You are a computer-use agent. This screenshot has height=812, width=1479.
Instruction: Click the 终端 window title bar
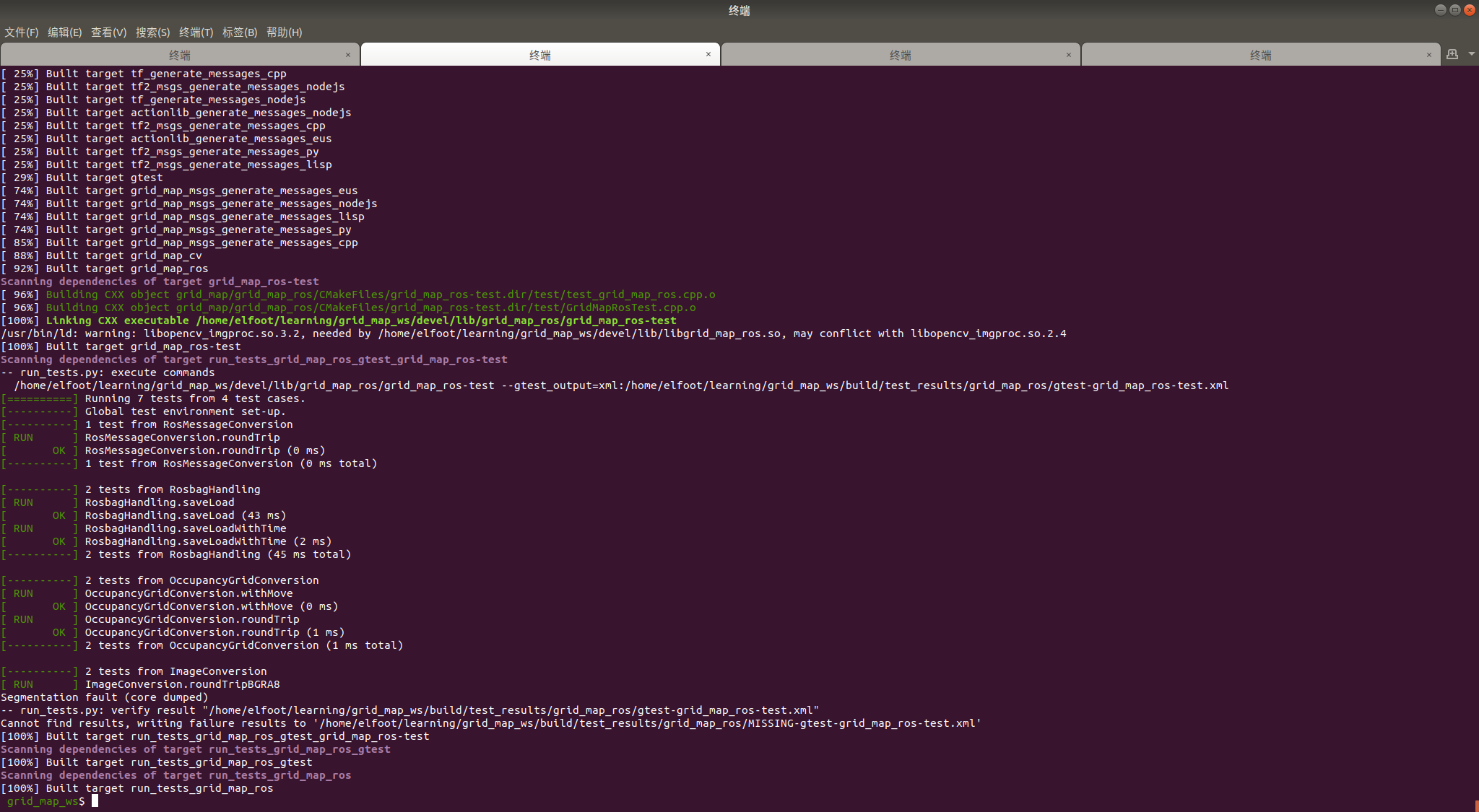[x=739, y=10]
